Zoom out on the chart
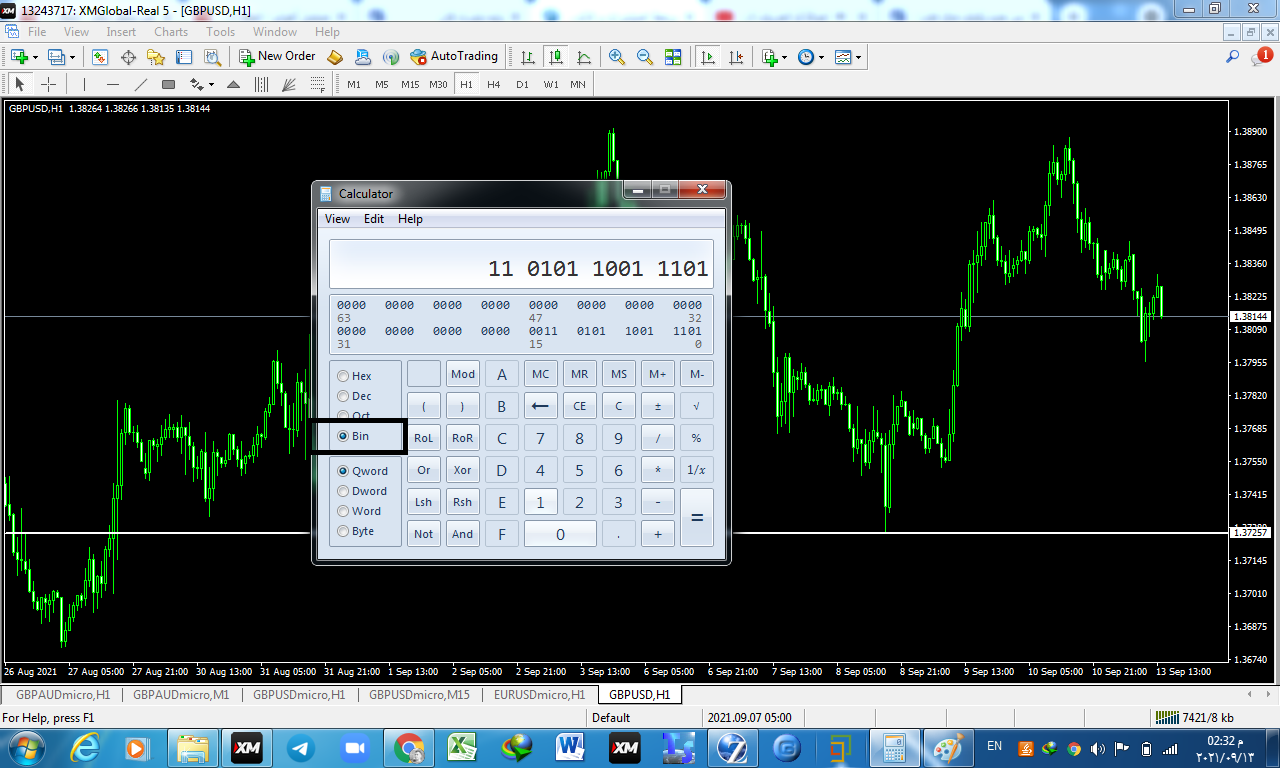1280x768 pixels. click(x=645, y=57)
